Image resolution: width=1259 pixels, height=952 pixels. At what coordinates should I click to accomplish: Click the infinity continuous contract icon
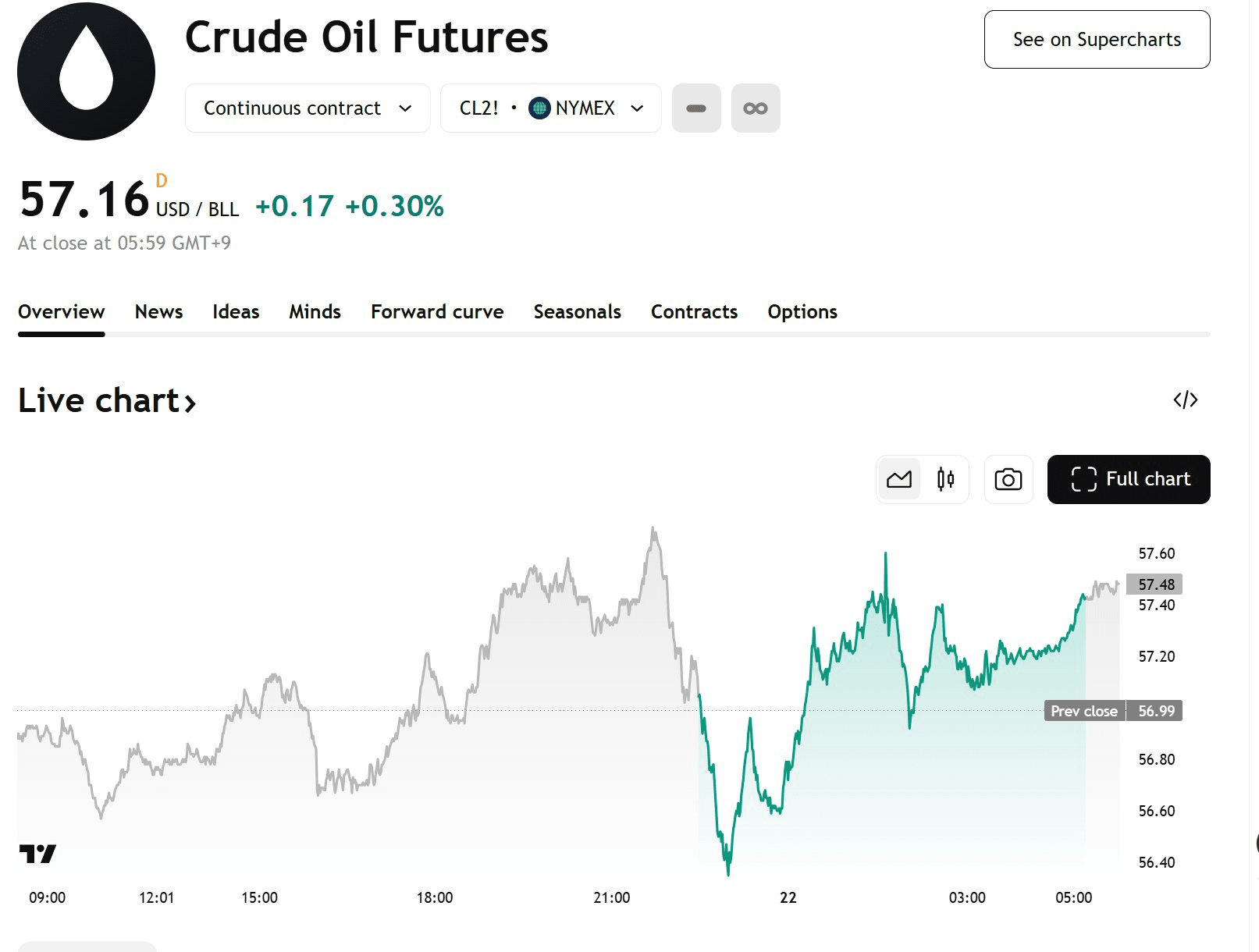pos(756,108)
